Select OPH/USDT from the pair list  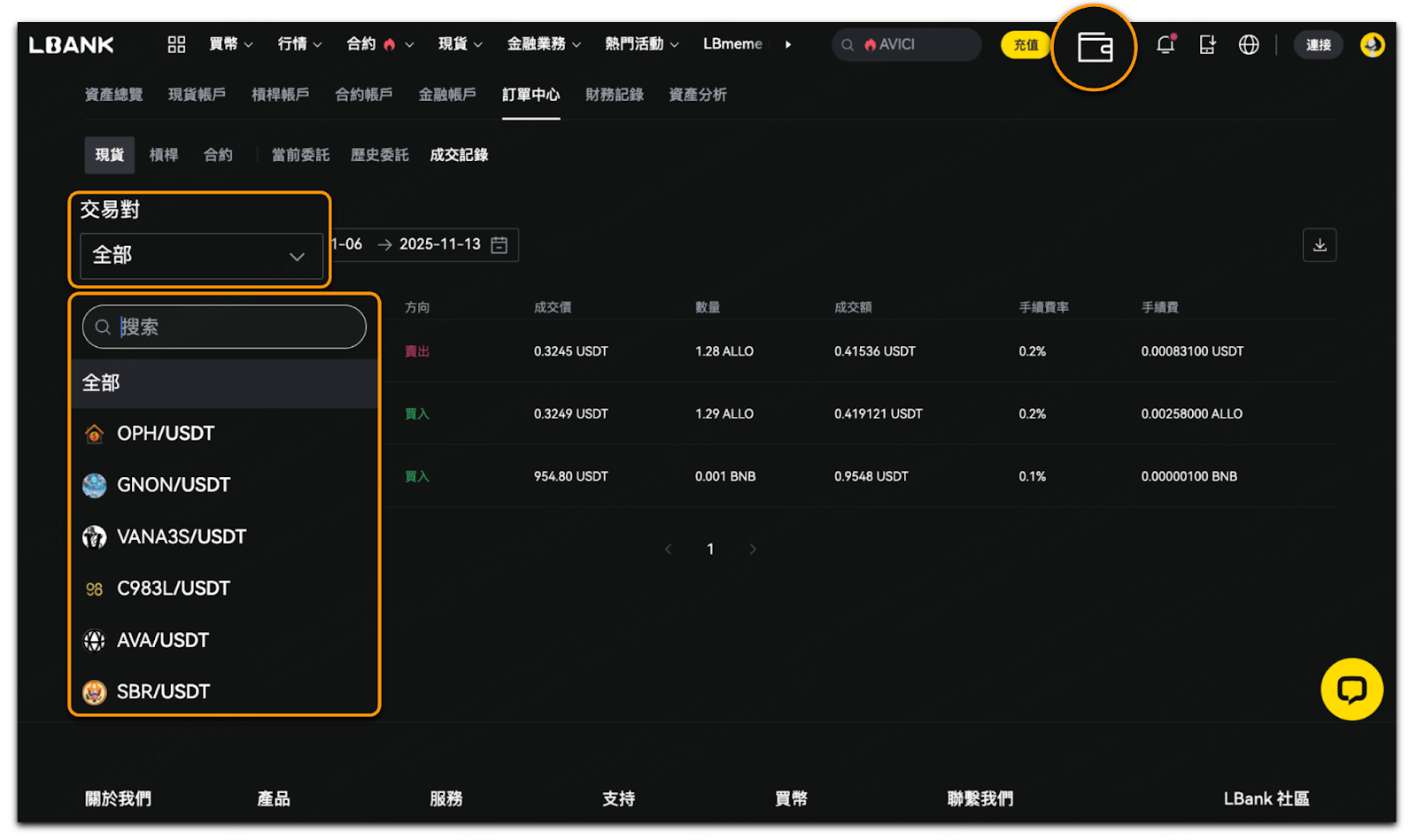click(166, 434)
